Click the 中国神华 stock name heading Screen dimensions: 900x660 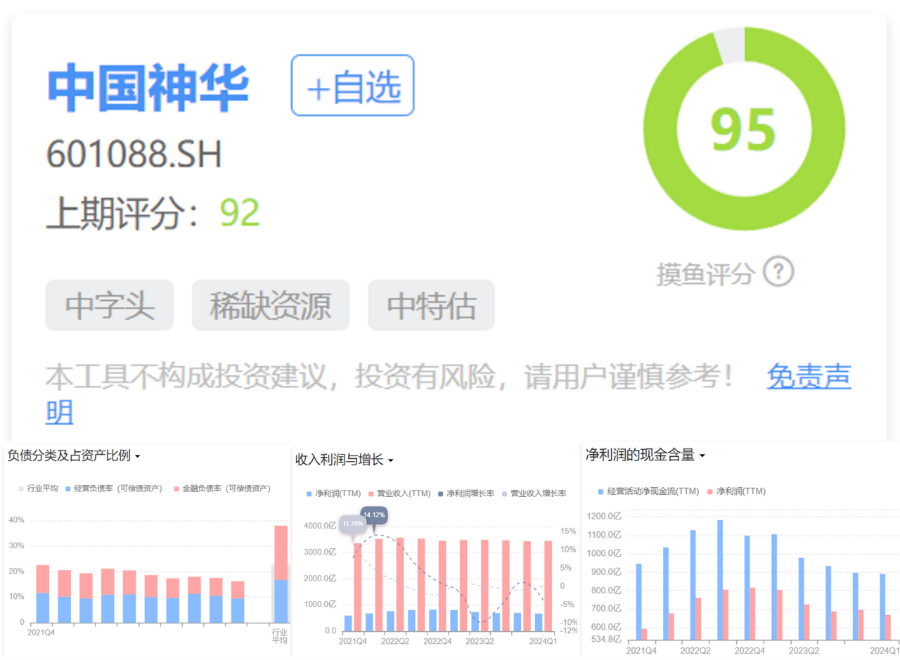click(x=148, y=87)
